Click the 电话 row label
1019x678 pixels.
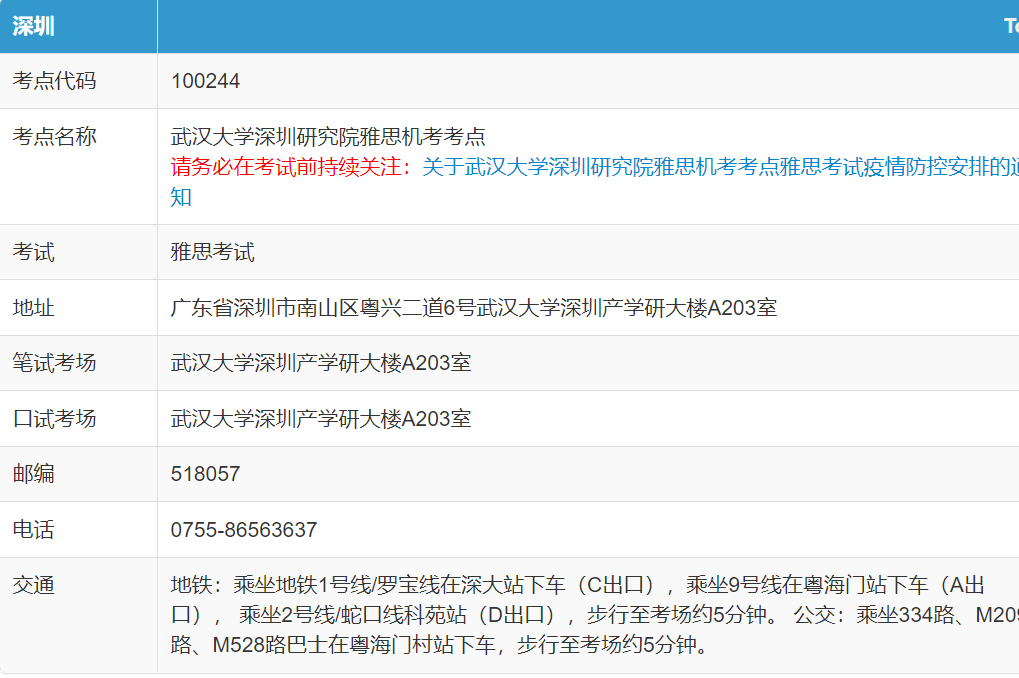click(33, 530)
